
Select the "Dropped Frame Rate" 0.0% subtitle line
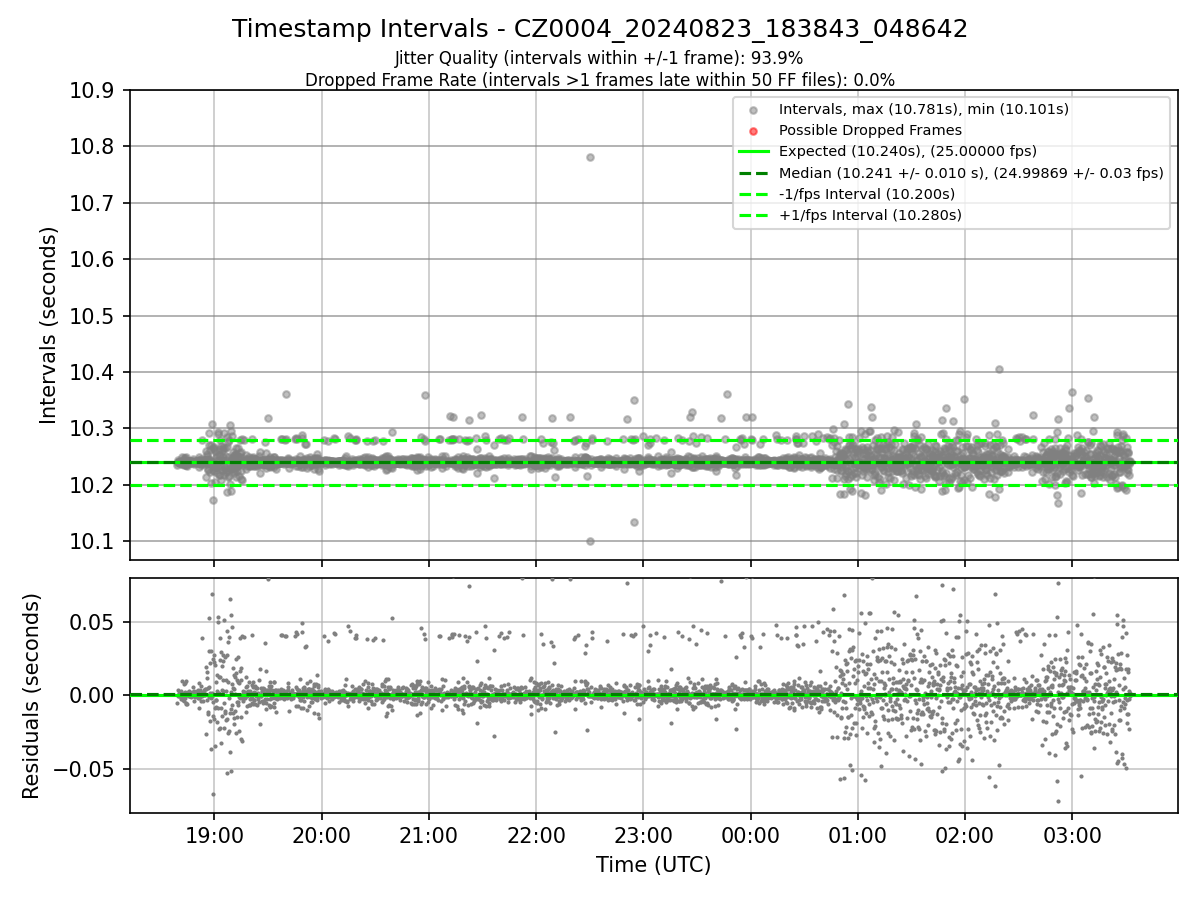pos(600,80)
